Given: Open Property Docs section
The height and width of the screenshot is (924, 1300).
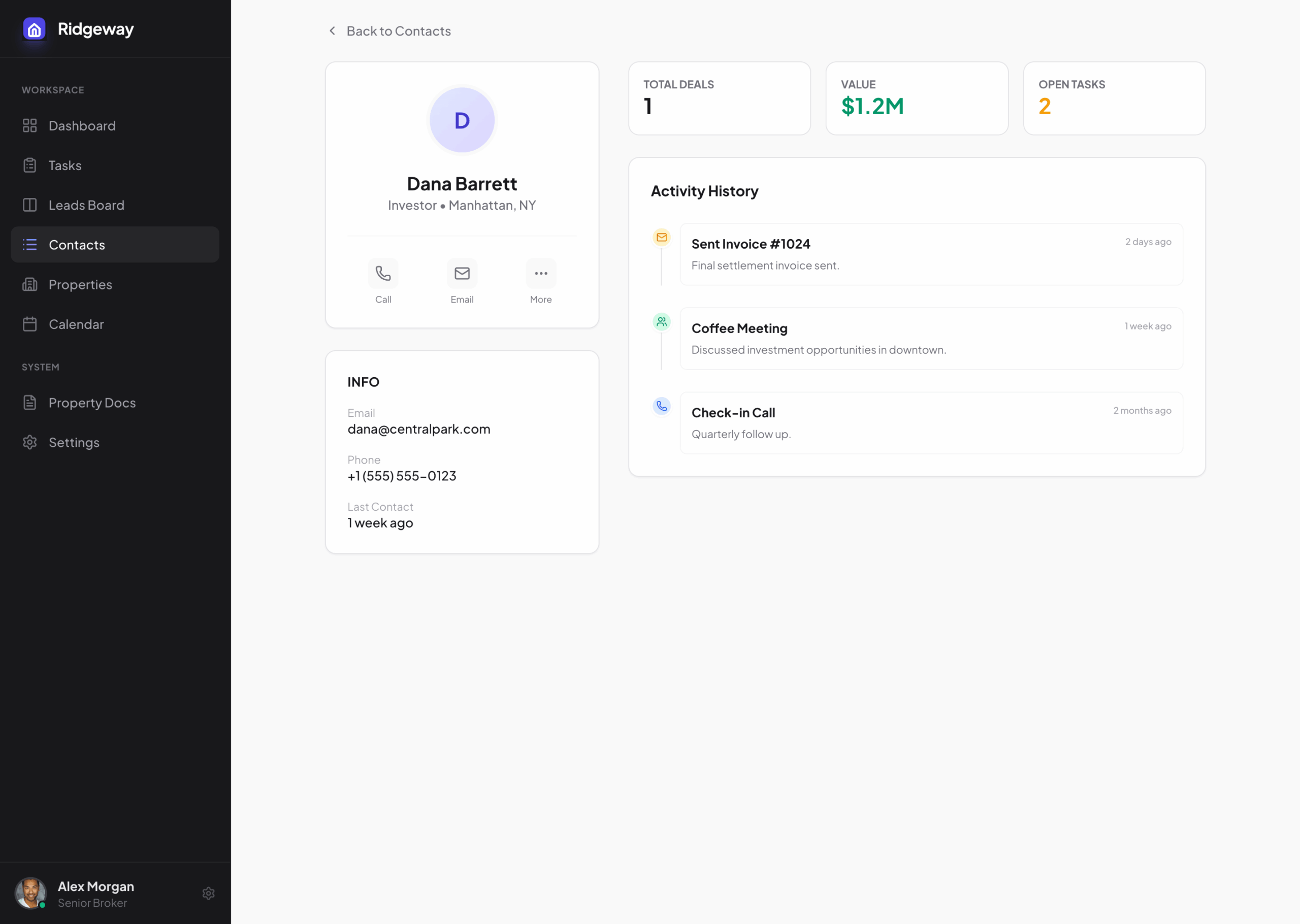Looking at the screenshot, I should pos(92,403).
